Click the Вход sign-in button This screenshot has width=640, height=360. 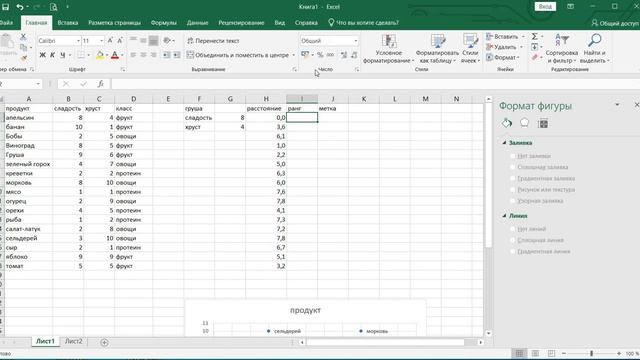point(545,7)
